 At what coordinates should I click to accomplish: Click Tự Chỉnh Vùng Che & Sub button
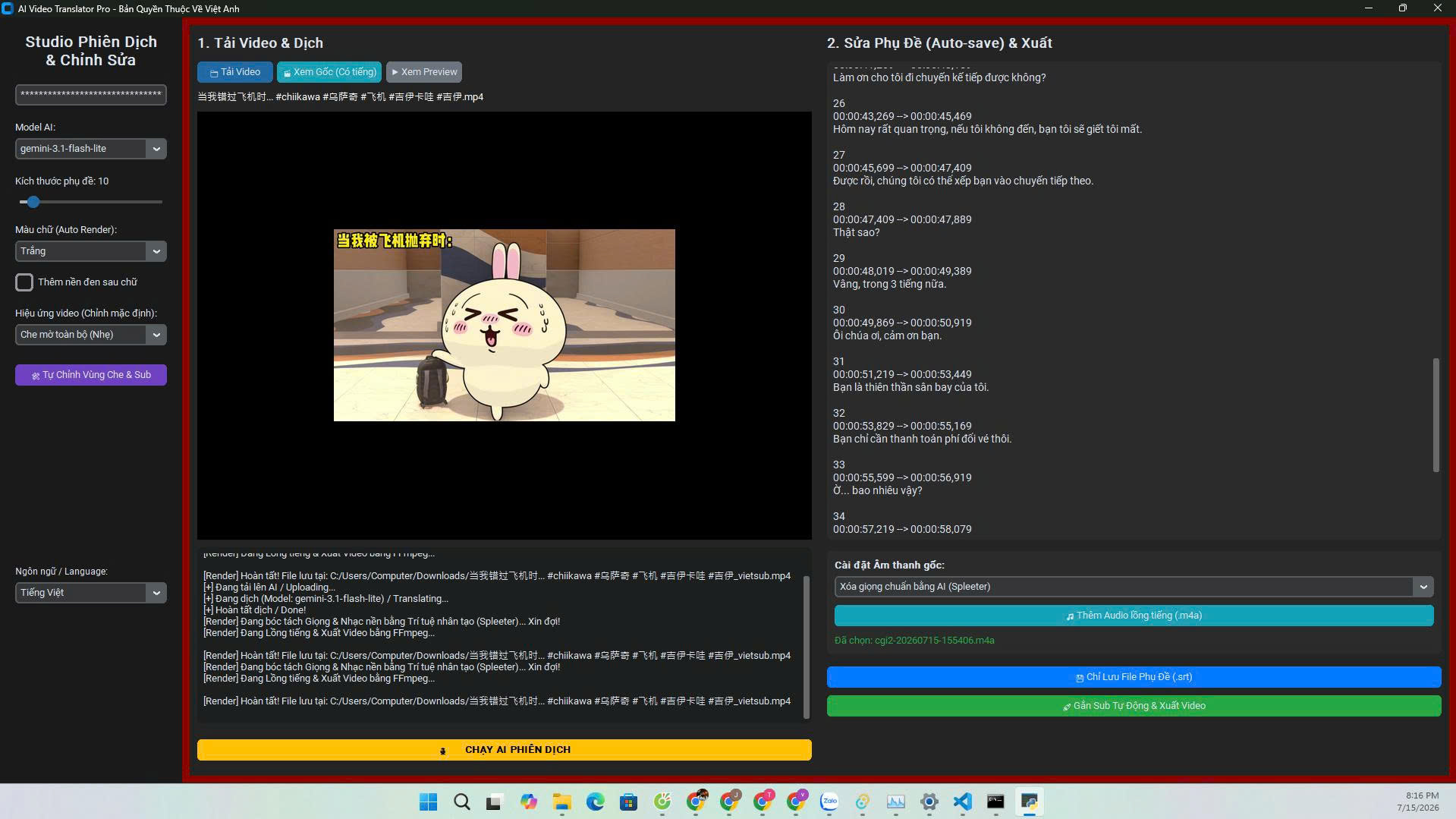point(91,375)
